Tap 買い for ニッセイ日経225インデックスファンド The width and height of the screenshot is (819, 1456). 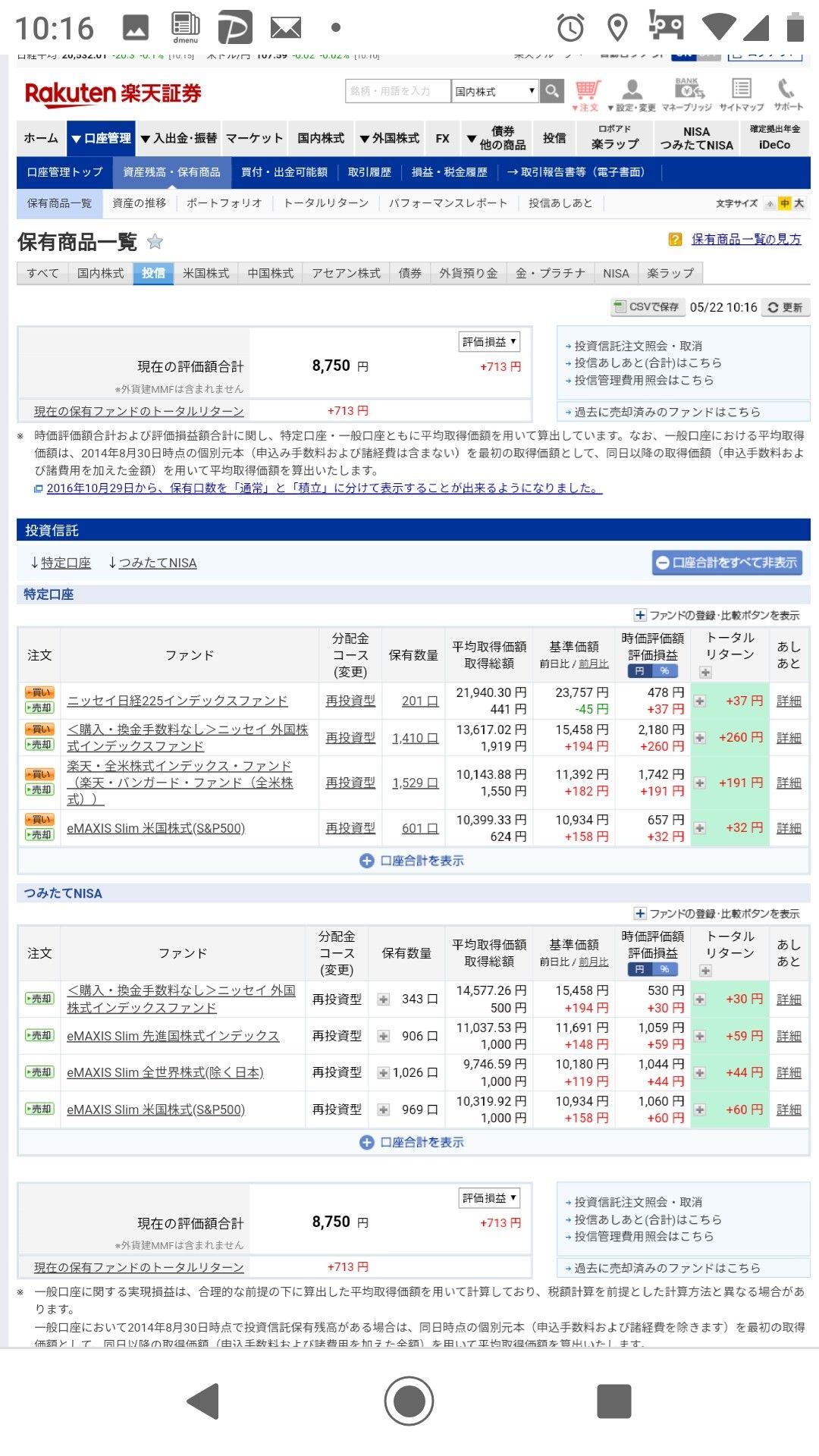(x=39, y=692)
